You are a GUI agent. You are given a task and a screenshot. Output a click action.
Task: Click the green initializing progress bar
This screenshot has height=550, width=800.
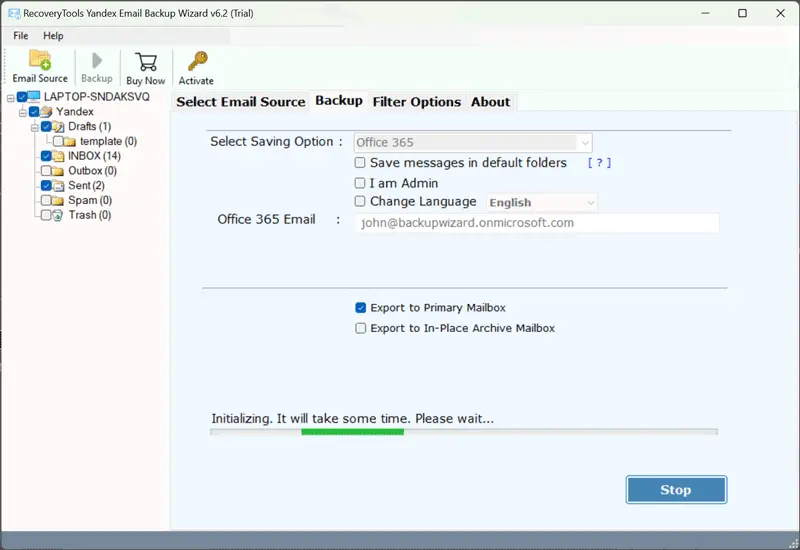[353, 432]
